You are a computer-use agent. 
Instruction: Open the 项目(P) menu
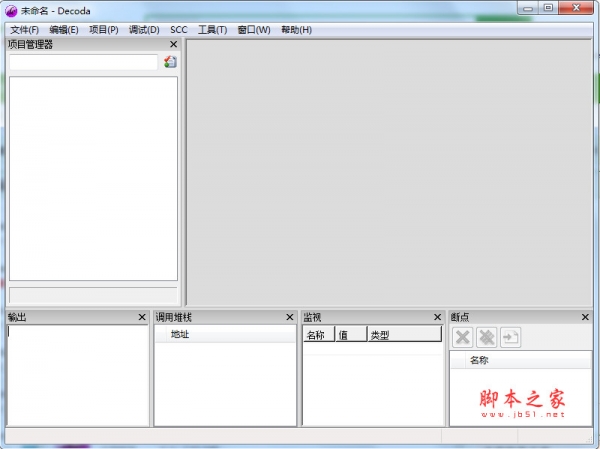103,30
